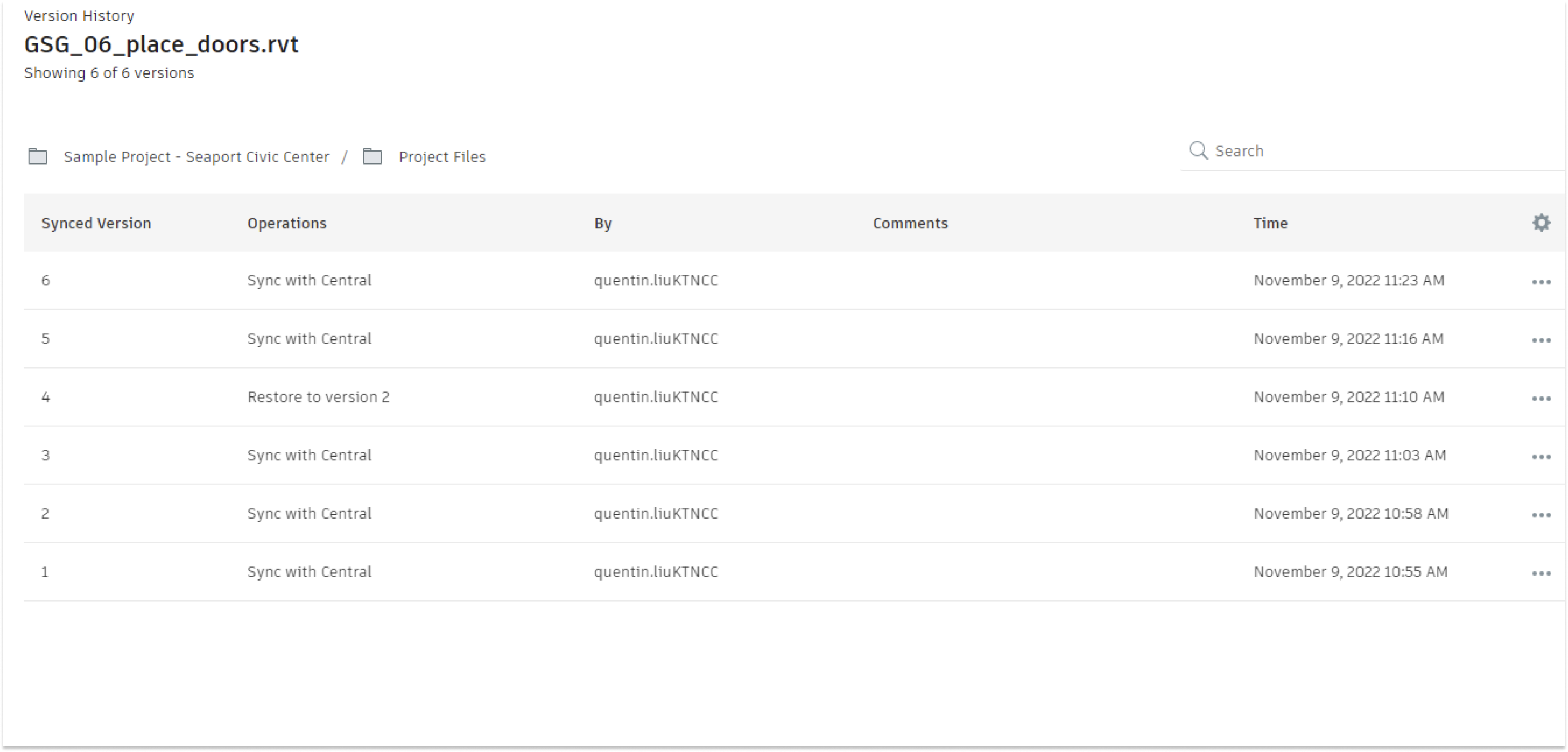Click 'Sync with Central' in version 3 row
The height and width of the screenshot is (752, 1568).
click(309, 456)
